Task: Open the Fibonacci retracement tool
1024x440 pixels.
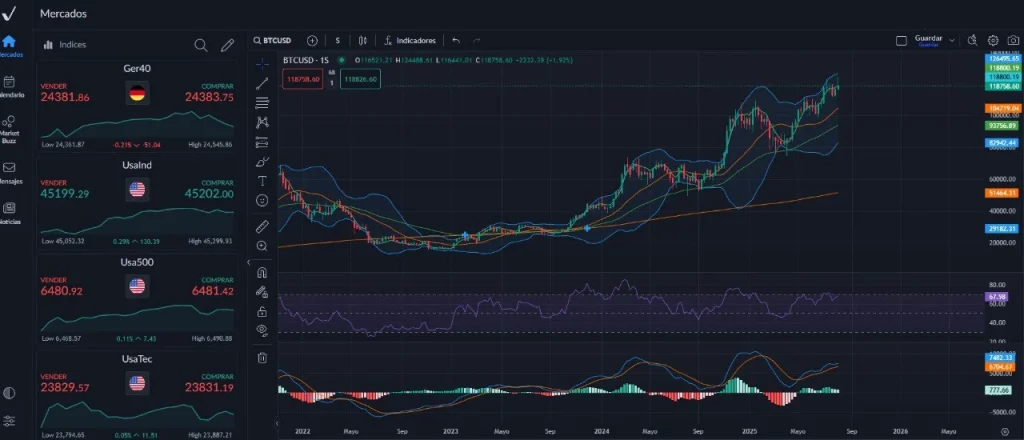Action: click(262, 102)
